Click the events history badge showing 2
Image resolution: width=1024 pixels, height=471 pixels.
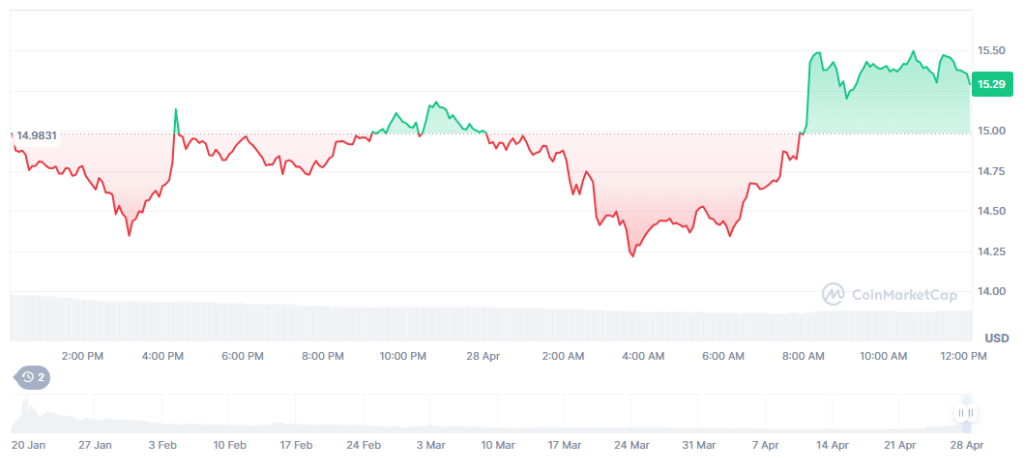pos(33,377)
